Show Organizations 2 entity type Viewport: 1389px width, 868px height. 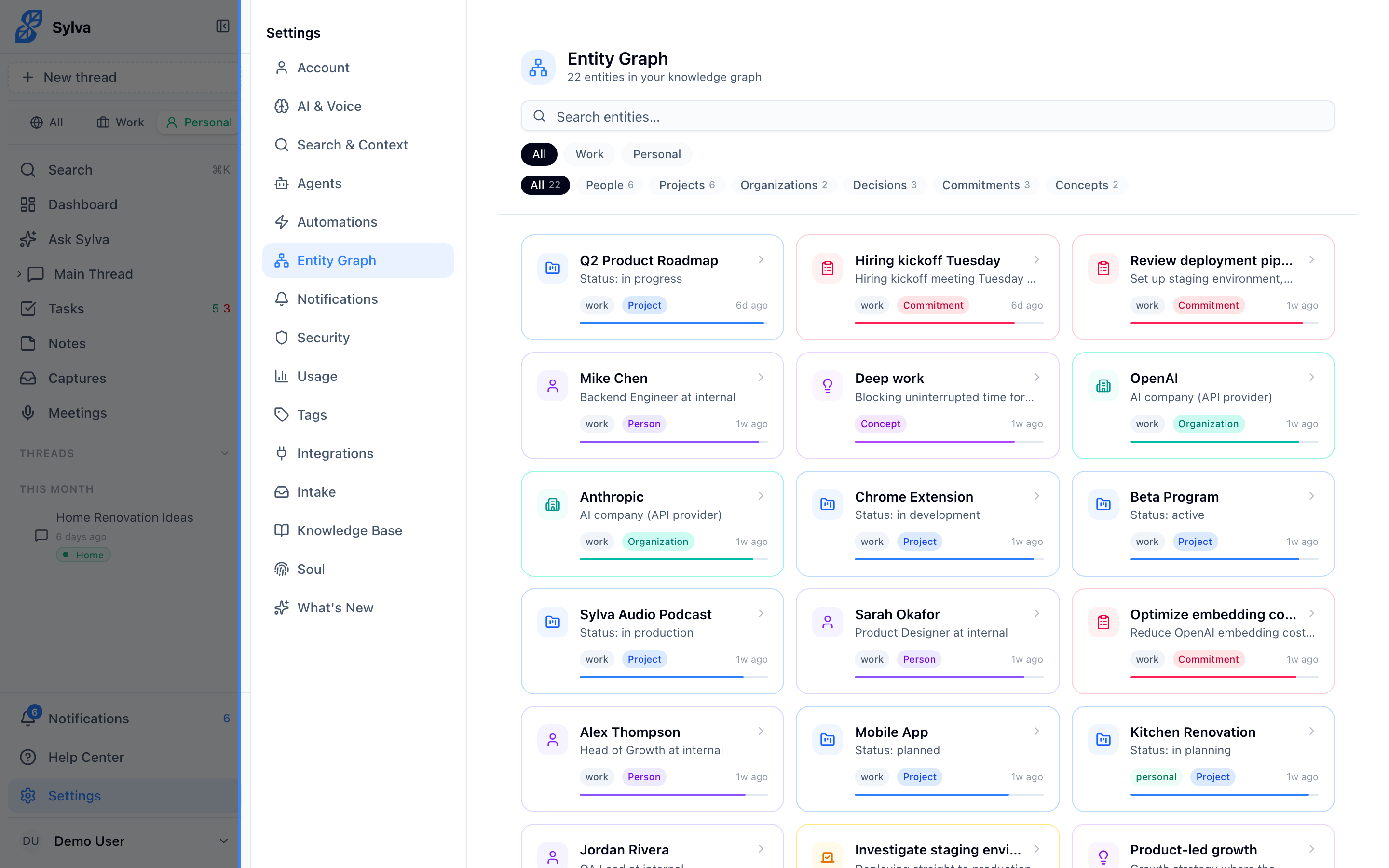click(x=783, y=185)
